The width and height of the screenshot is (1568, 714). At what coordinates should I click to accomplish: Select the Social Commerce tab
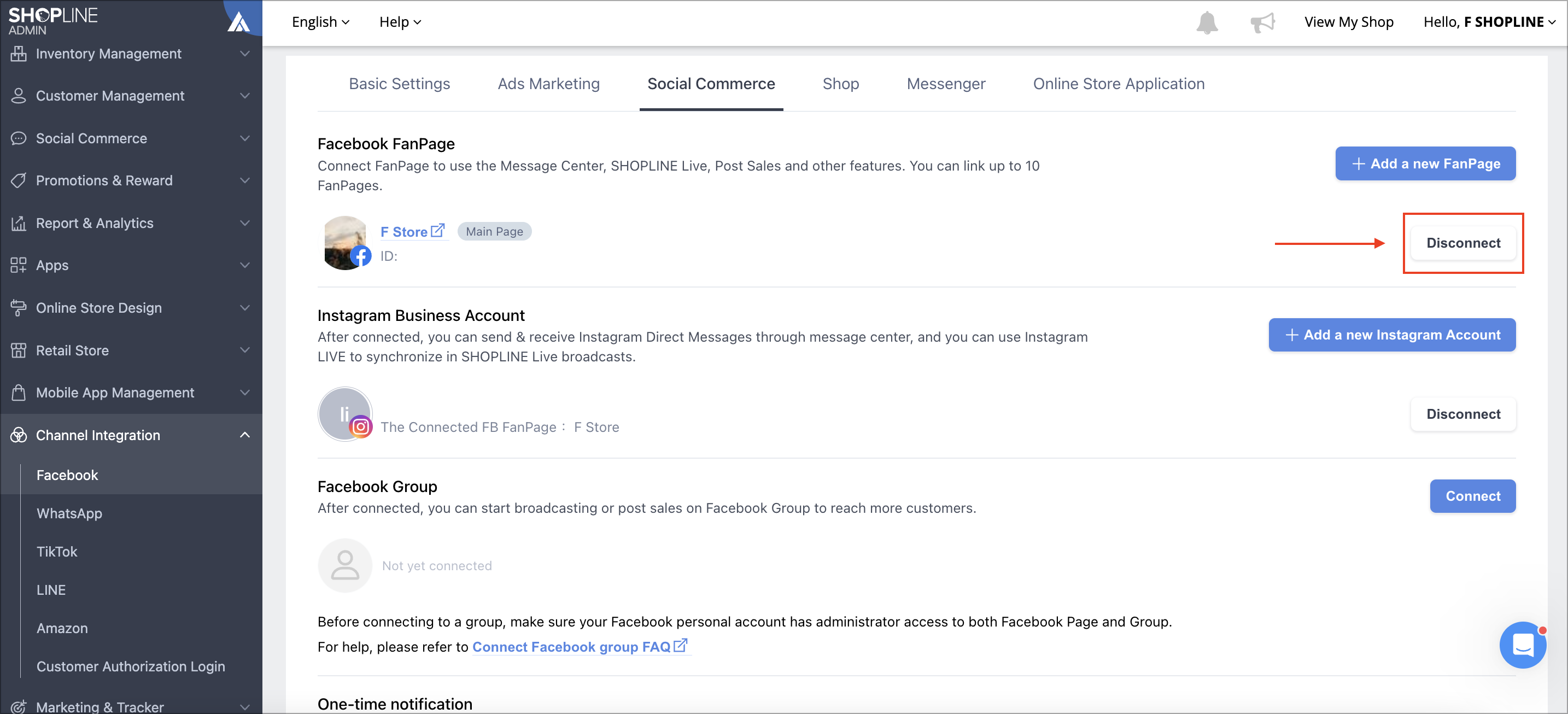pyautogui.click(x=711, y=84)
